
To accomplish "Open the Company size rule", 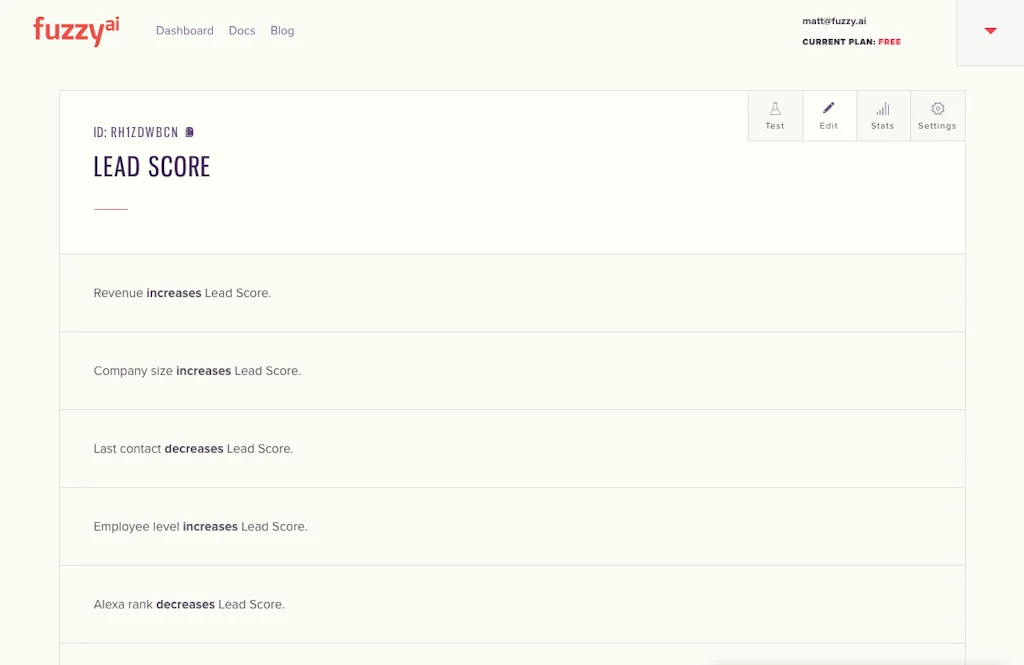I will click(x=197, y=371).
